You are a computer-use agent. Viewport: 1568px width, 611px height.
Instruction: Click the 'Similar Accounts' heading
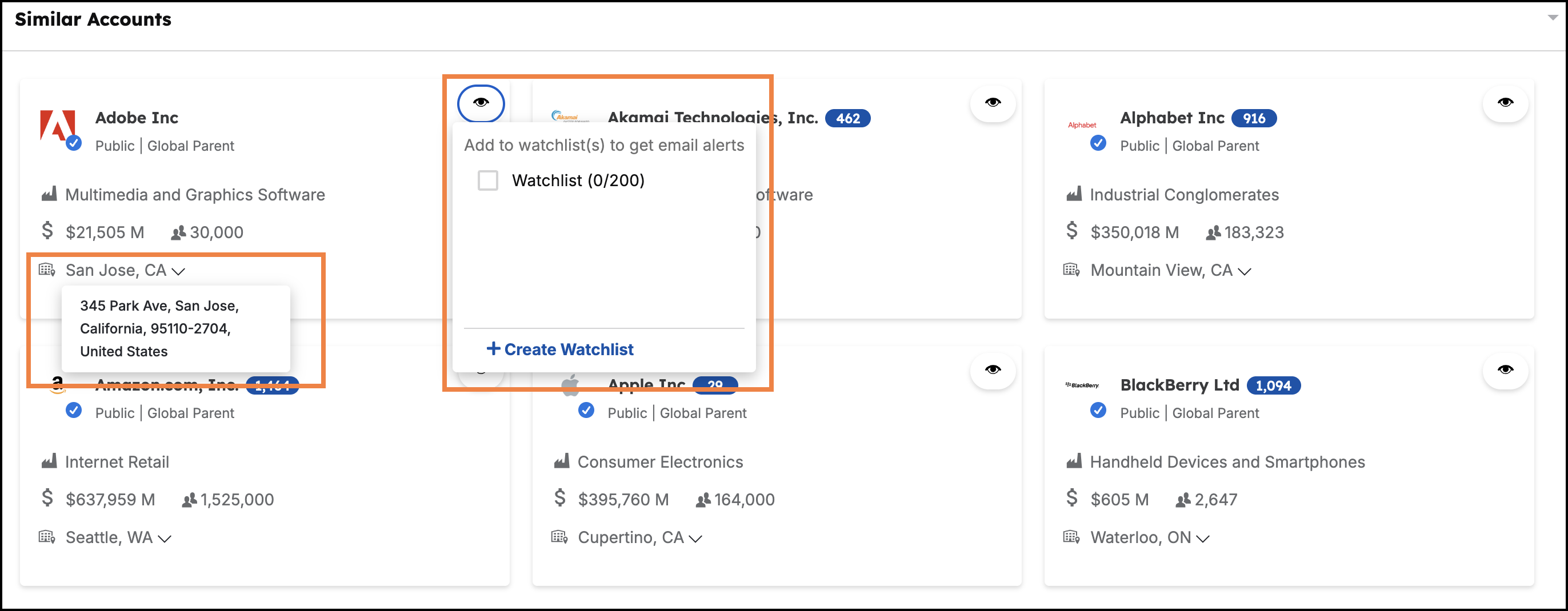pyautogui.click(x=93, y=19)
